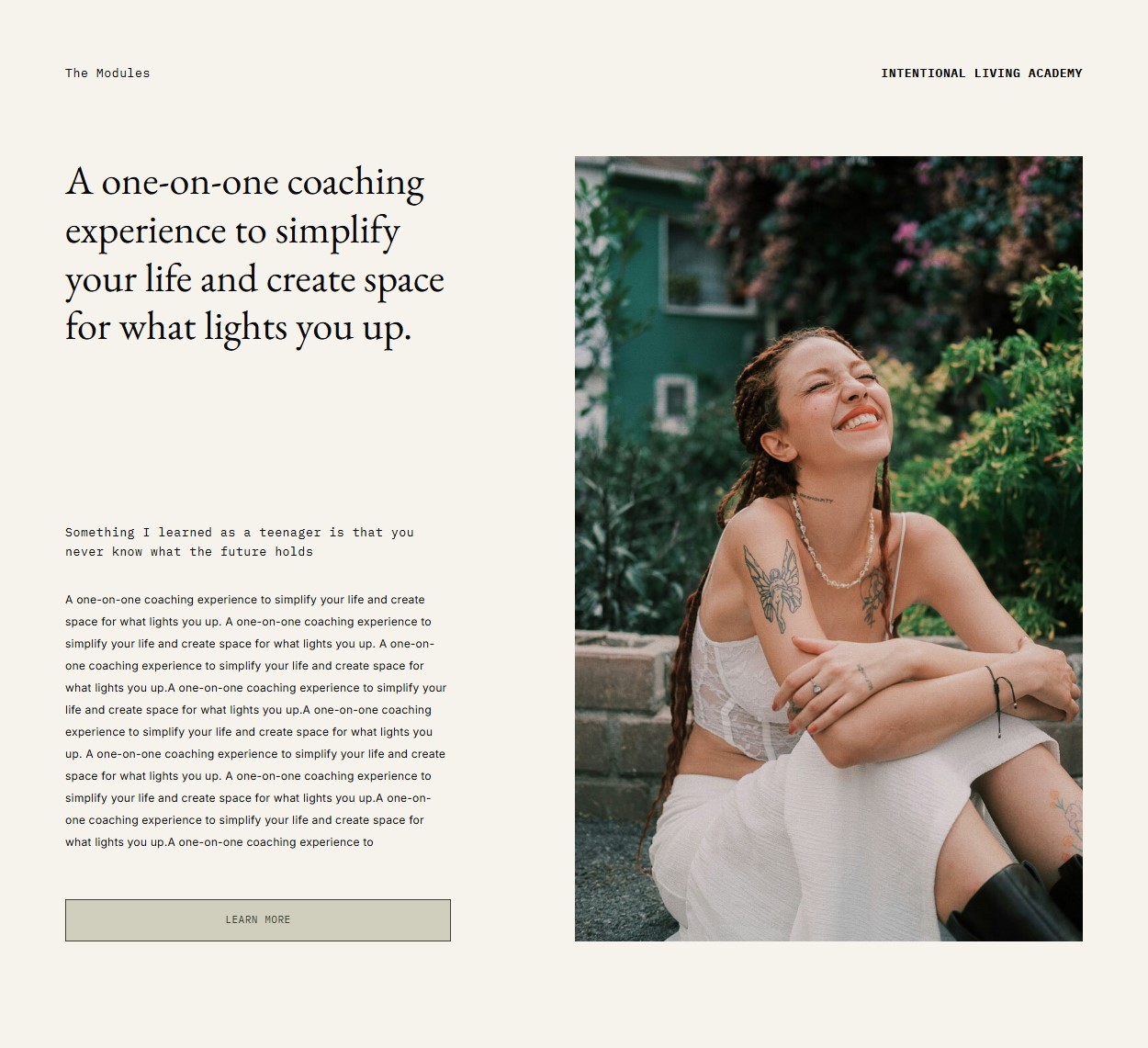
Task: Click the word "Modules" in the header
Action: click(x=123, y=73)
